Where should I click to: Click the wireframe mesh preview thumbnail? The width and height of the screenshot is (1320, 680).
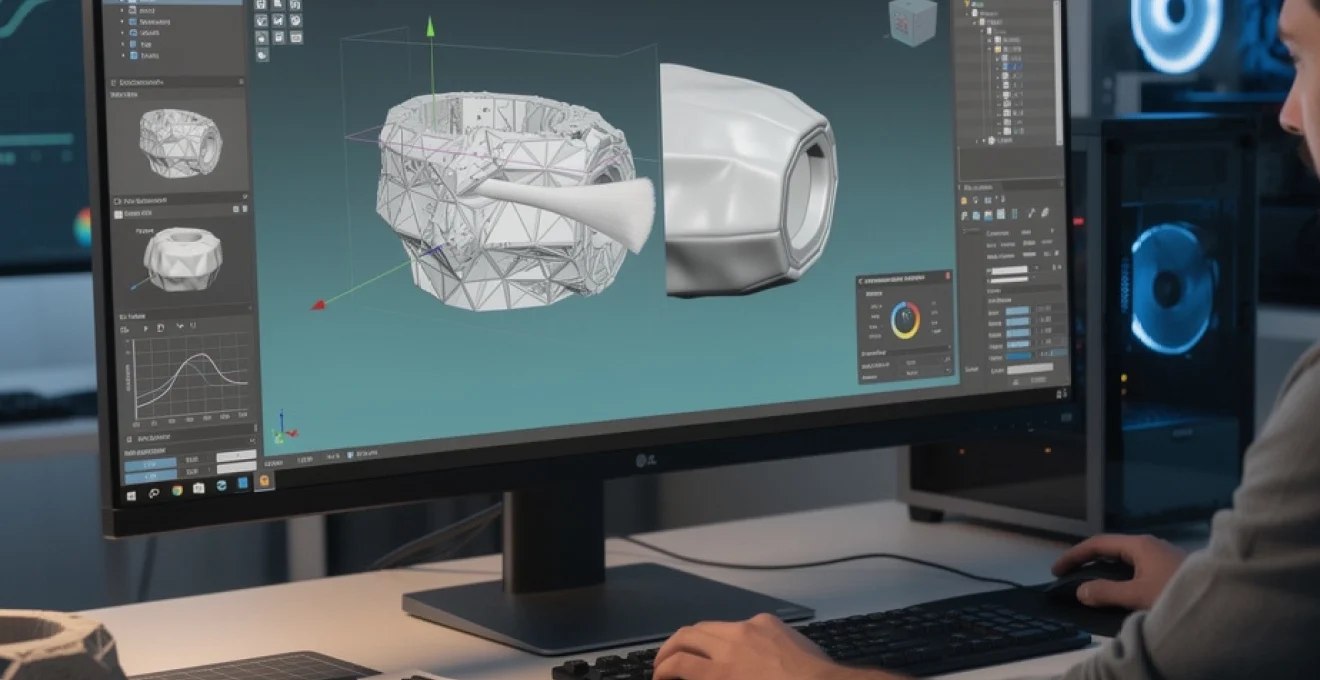pos(178,141)
